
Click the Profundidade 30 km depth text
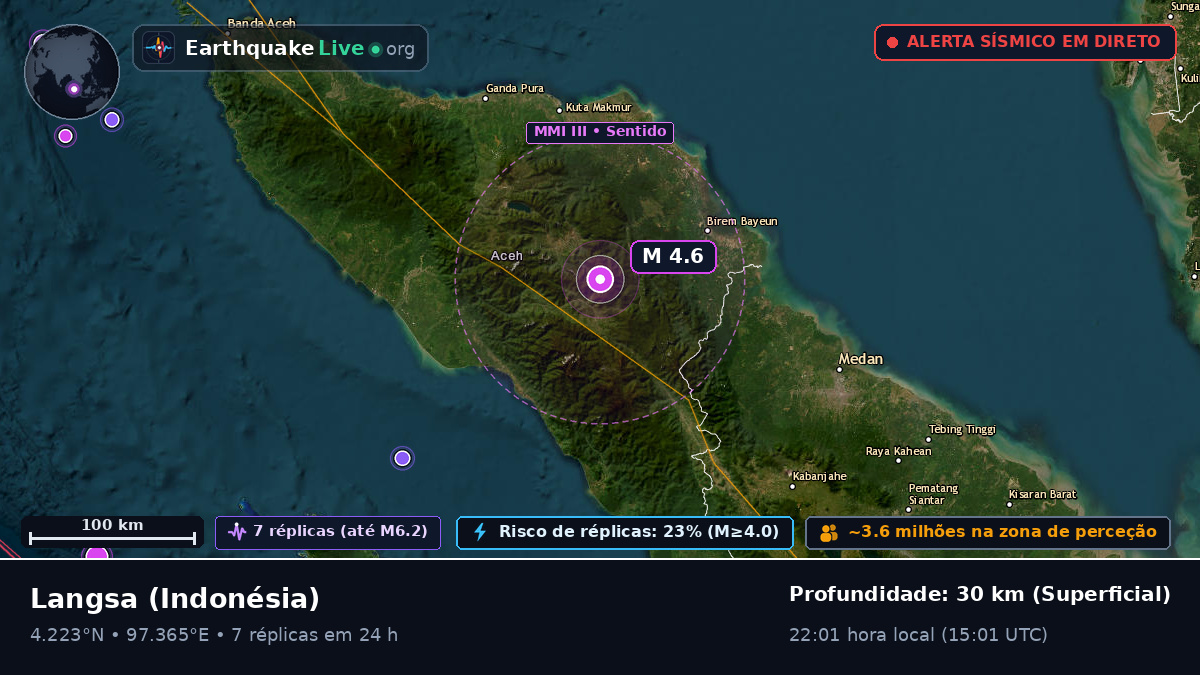(980, 594)
